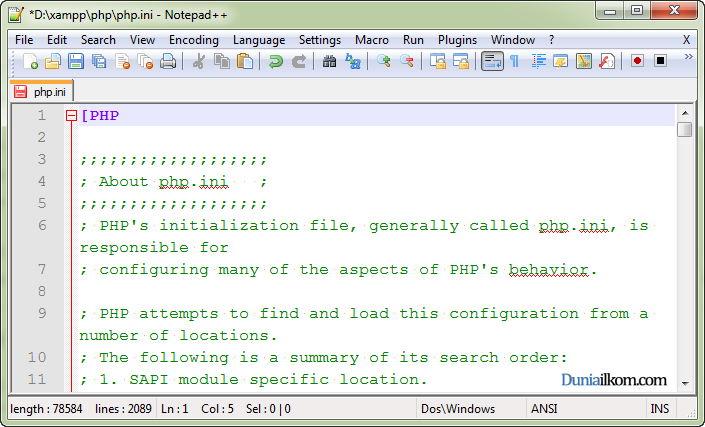Open Find with the binoculars icon
This screenshot has width=705, height=427.
(x=329, y=61)
